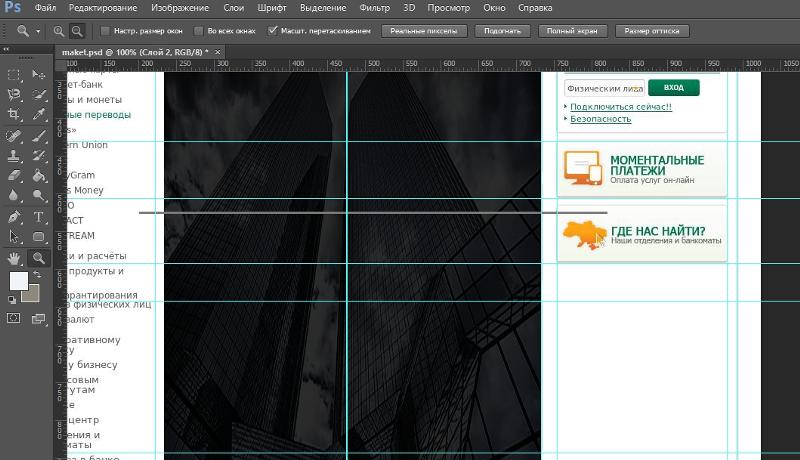Open the foreground color swatch
The width and height of the screenshot is (800, 460).
click(x=18, y=281)
